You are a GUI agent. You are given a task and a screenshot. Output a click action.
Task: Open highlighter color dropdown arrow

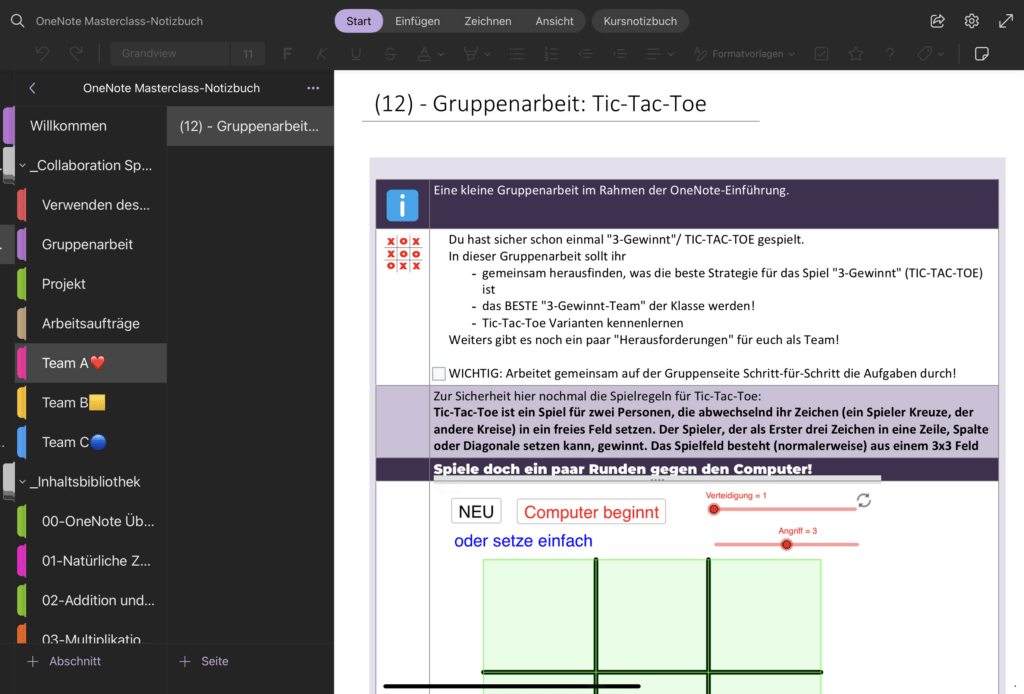point(487,54)
